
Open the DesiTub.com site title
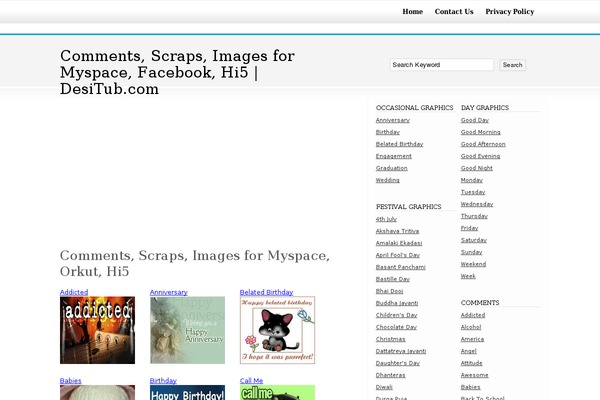coord(177,72)
